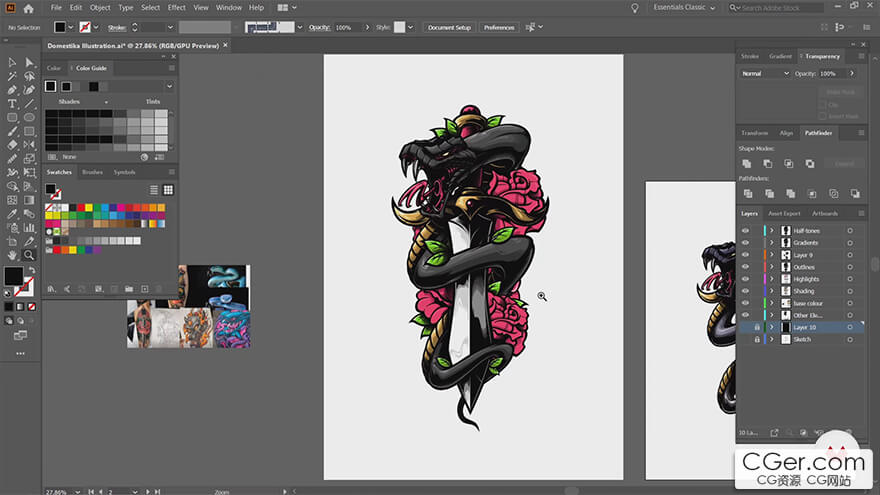This screenshot has height=495, width=880.
Task: Hide the Half-tones layer
Action: click(745, 231)
